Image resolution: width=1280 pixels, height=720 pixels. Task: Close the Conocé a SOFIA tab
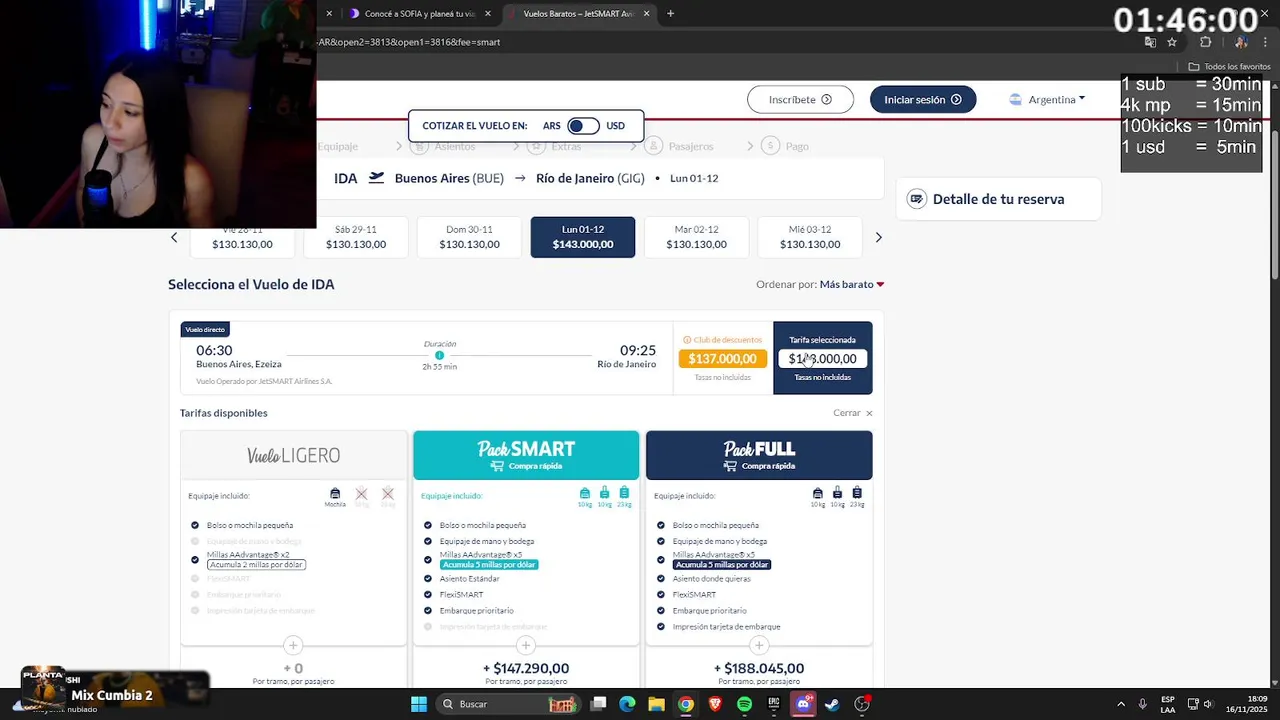pos(488,14)
